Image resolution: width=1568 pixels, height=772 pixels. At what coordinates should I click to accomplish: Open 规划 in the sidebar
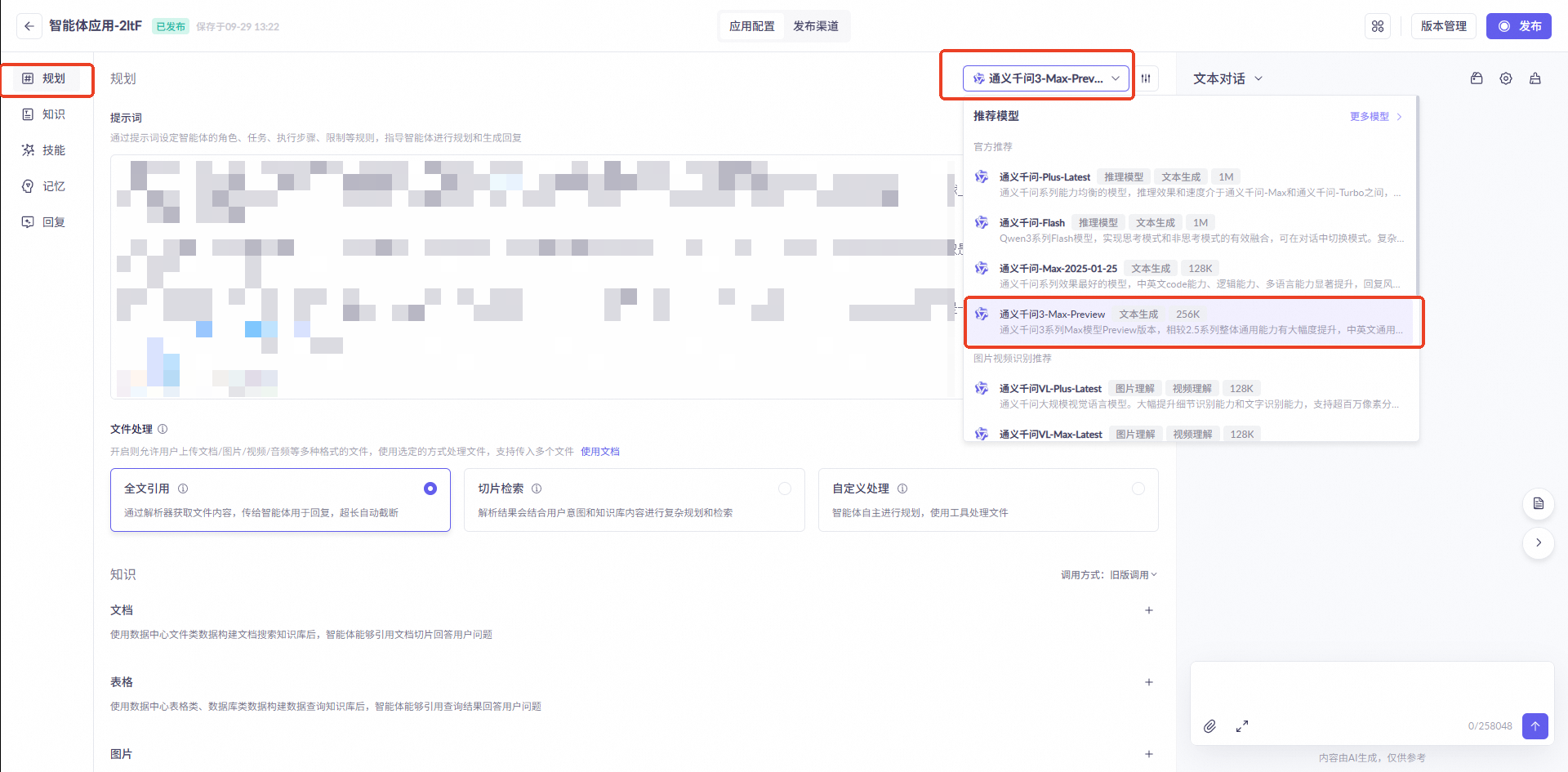click(x=47, y=78)
